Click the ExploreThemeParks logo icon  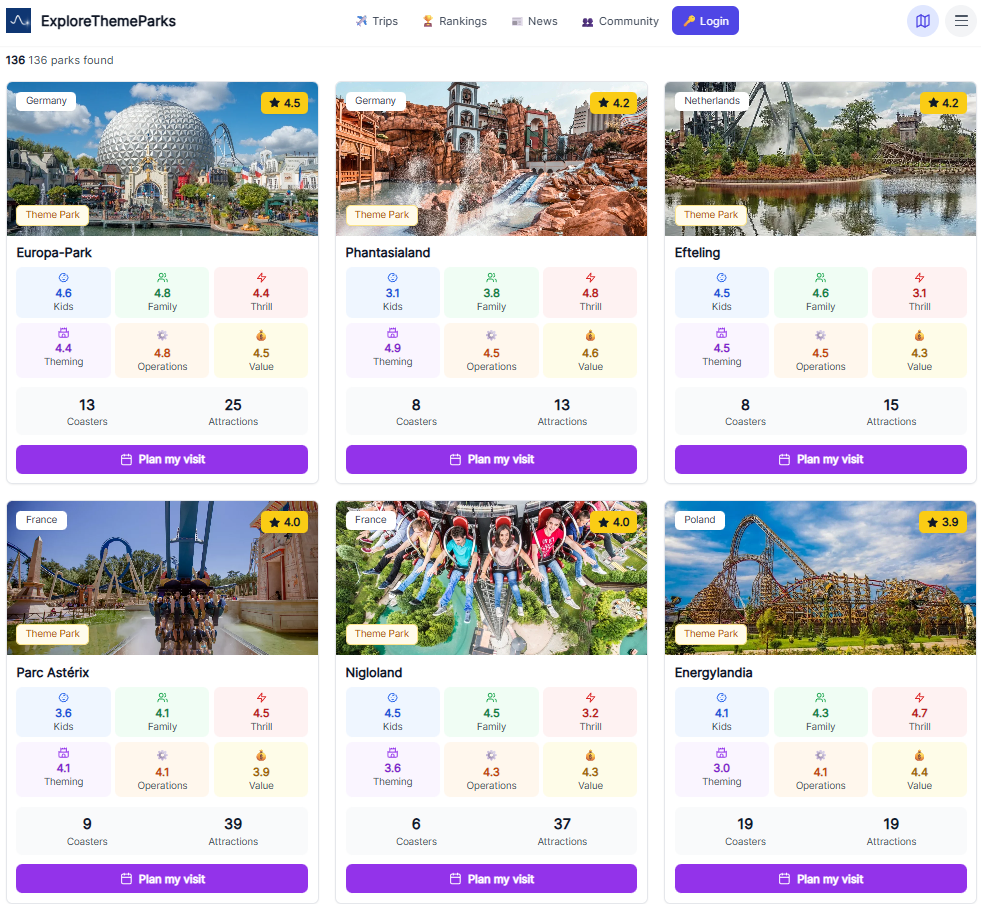pos(17,19)
